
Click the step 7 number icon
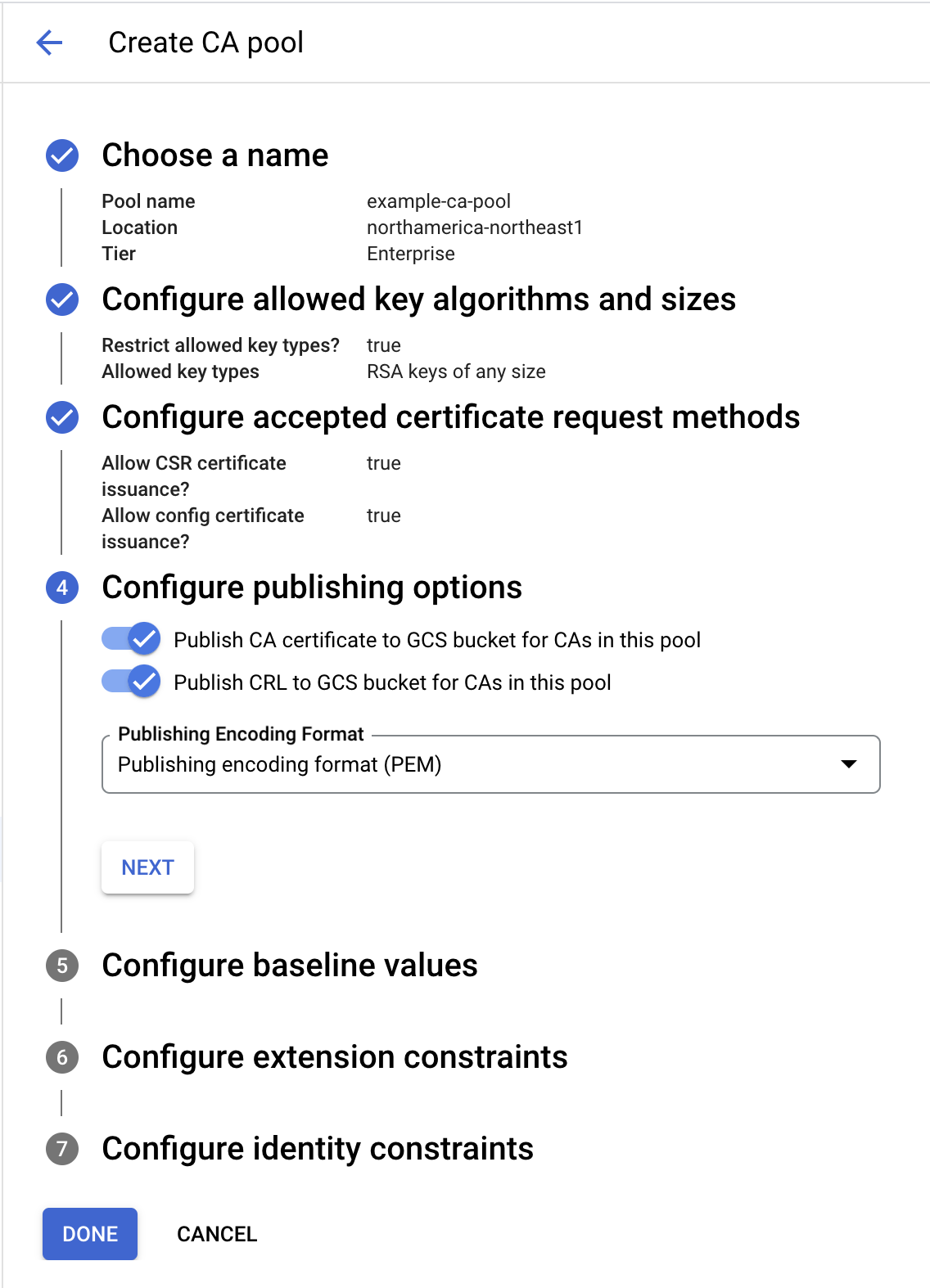pyautogui.click(x=62, y=1149)
